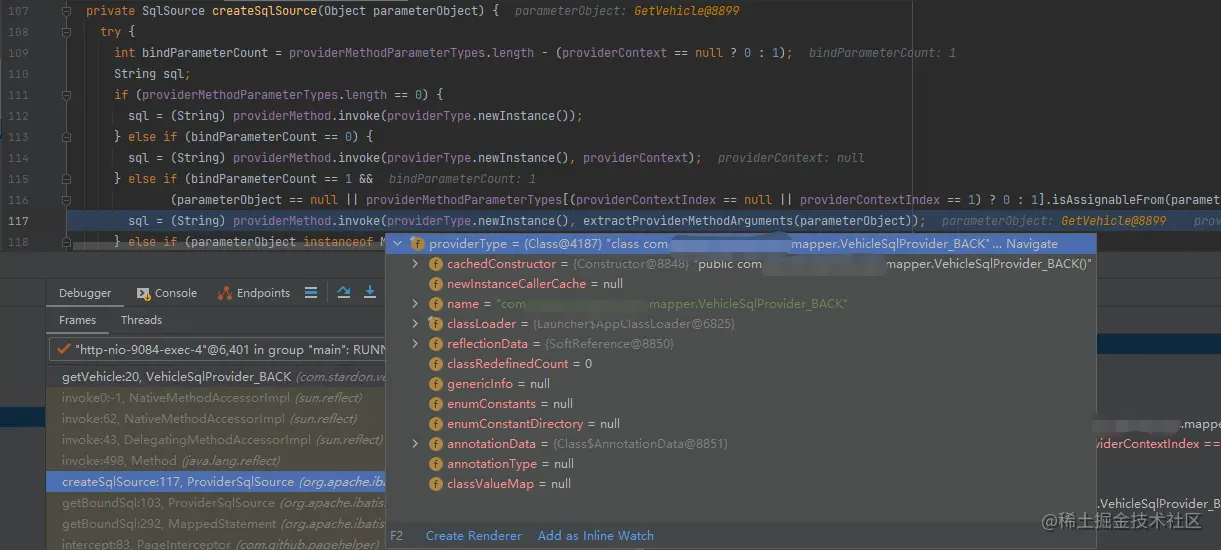
Task: Select the newInstanceCallerCache = null row
Action: 741,284
